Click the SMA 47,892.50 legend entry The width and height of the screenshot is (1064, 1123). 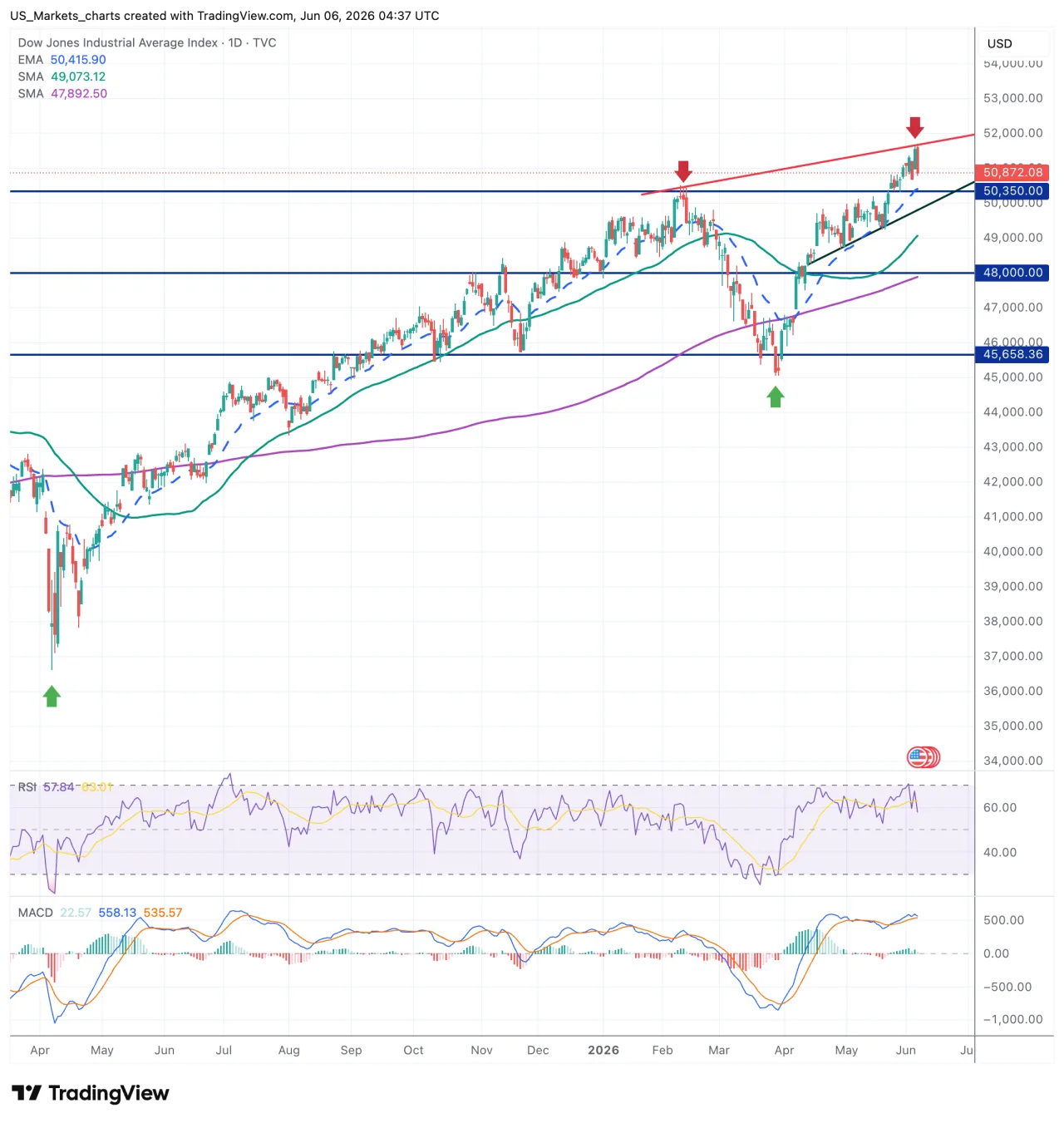(62, 94)
